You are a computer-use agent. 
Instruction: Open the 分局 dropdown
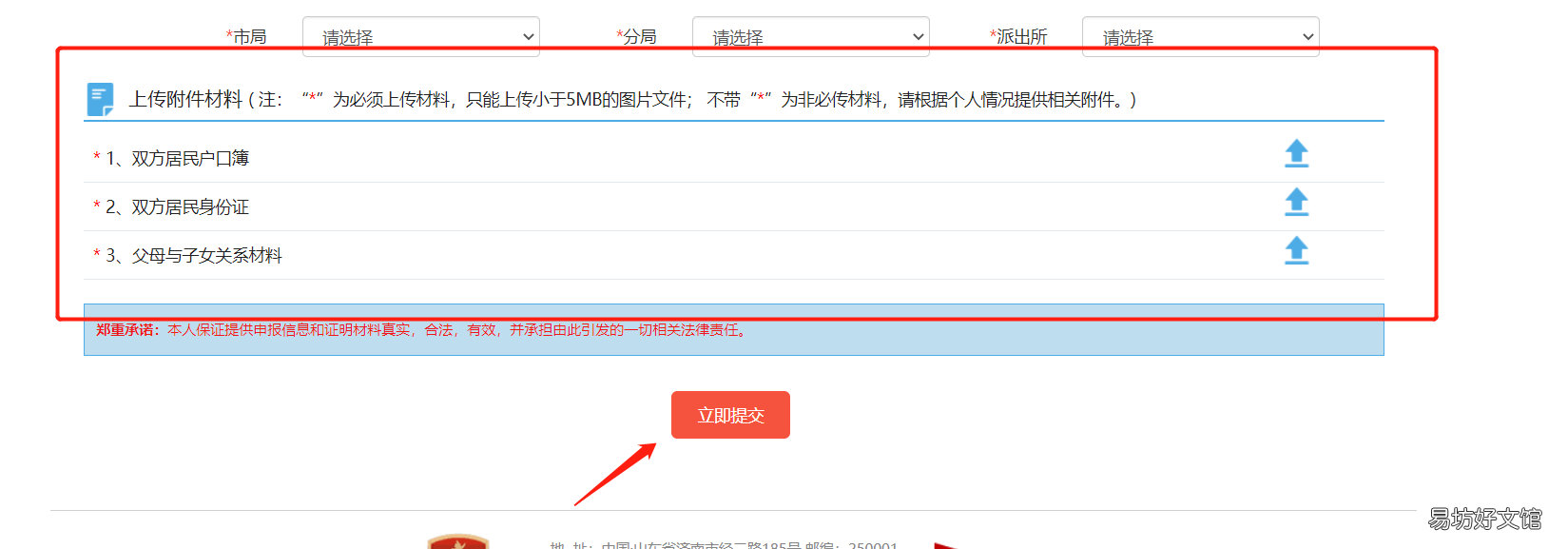[811, 36]
